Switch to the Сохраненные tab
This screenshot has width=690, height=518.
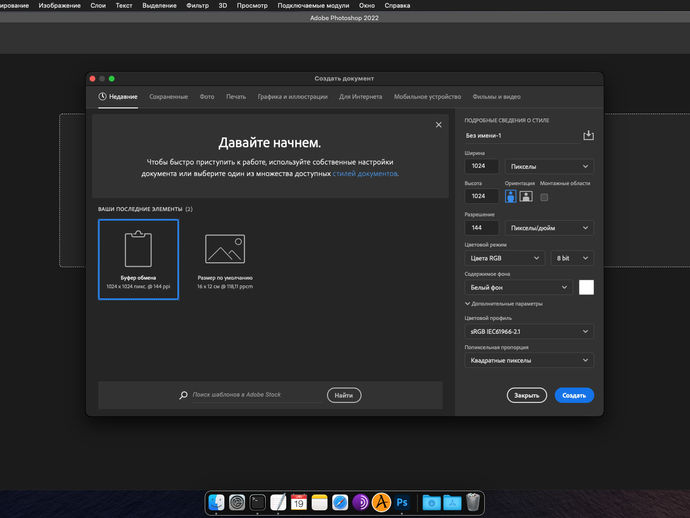coord(168,96)
